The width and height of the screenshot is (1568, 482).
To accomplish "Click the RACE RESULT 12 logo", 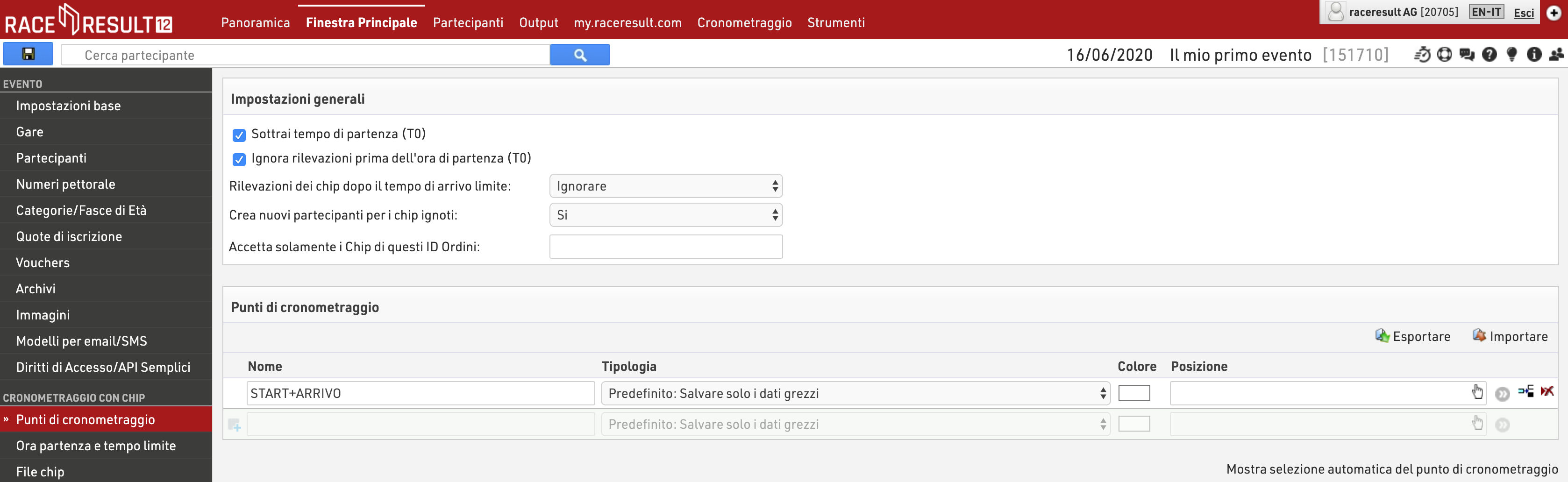I will point(89,20).
